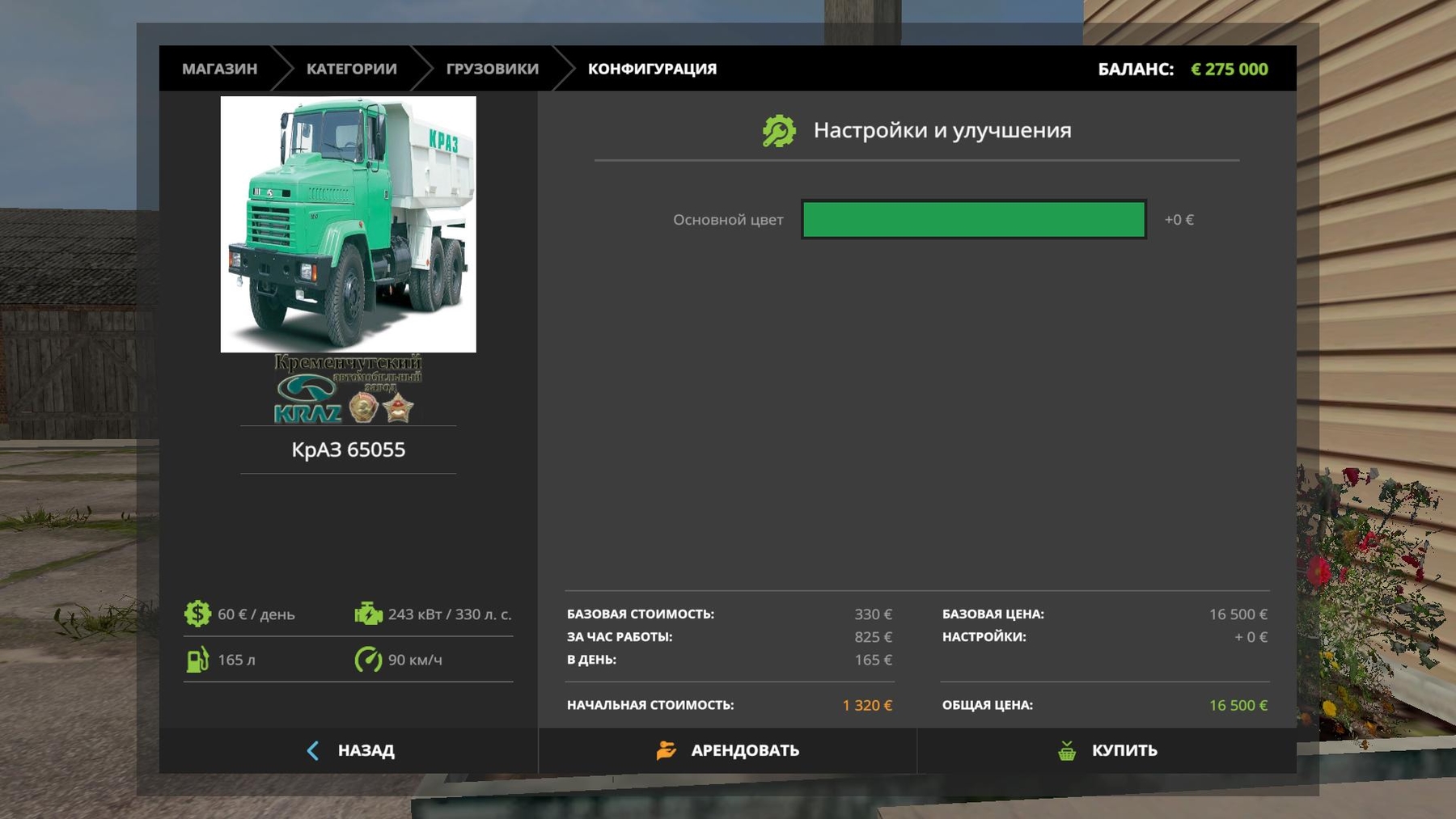Click the КрАЗ 65055 model name
The image size is (1456, 819).
(x=348, y=450)
